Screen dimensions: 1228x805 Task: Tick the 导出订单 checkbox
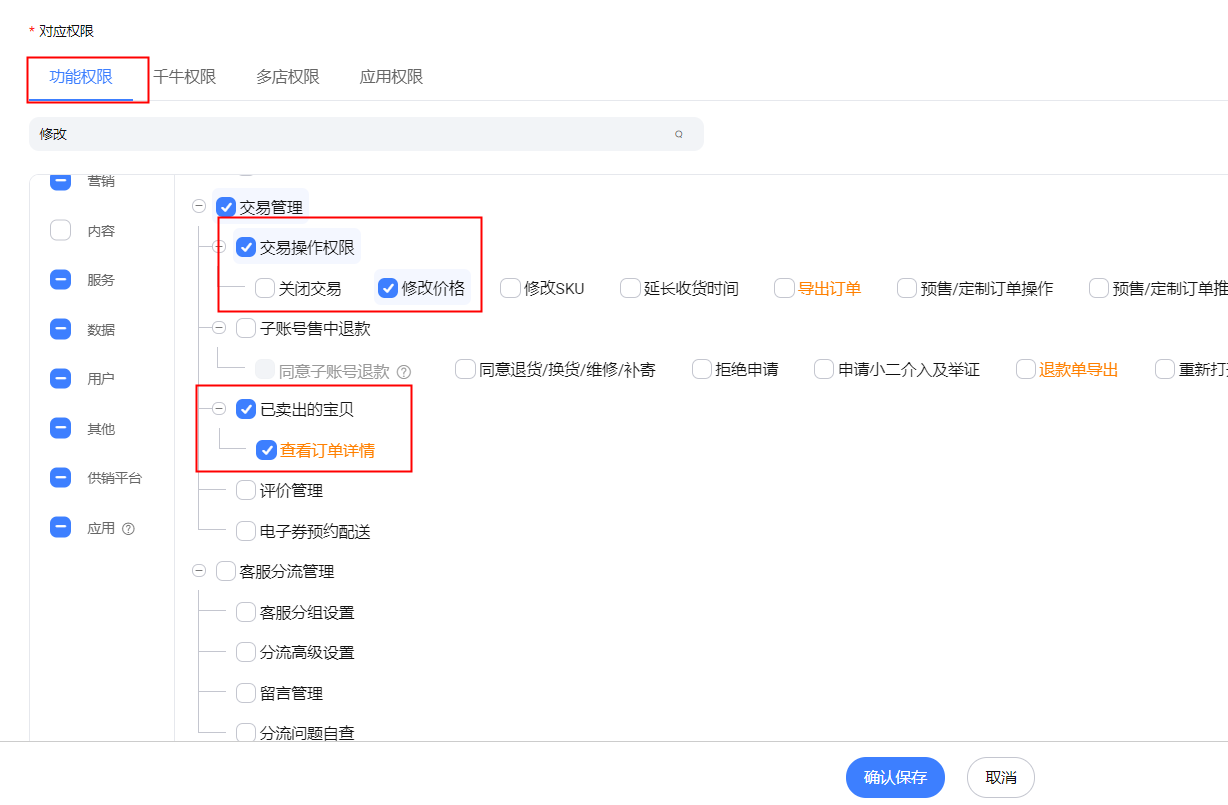tap(784, 288)
